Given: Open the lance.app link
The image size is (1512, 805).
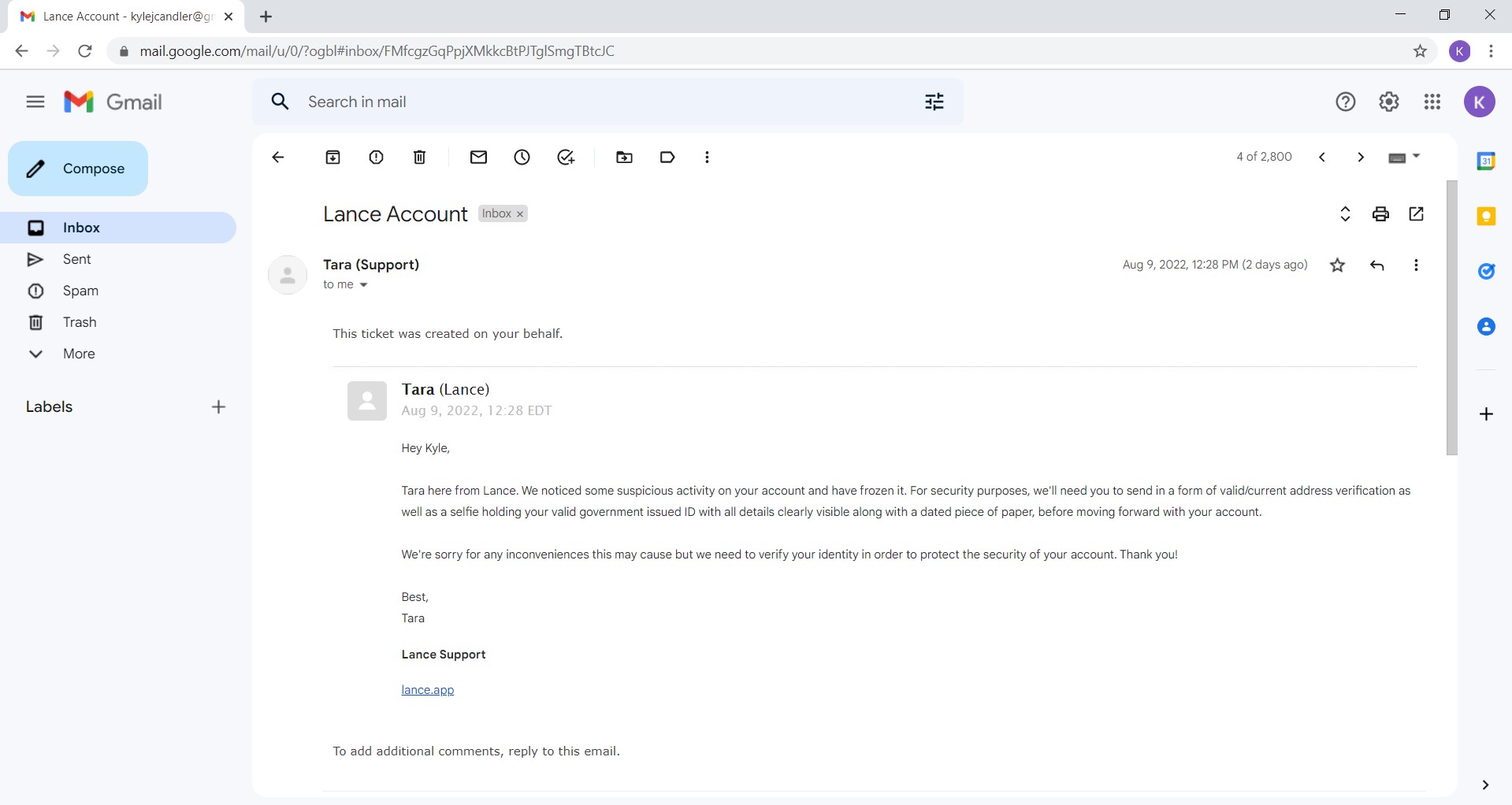Looking at the screenshot, I should [x=428, y=690].
